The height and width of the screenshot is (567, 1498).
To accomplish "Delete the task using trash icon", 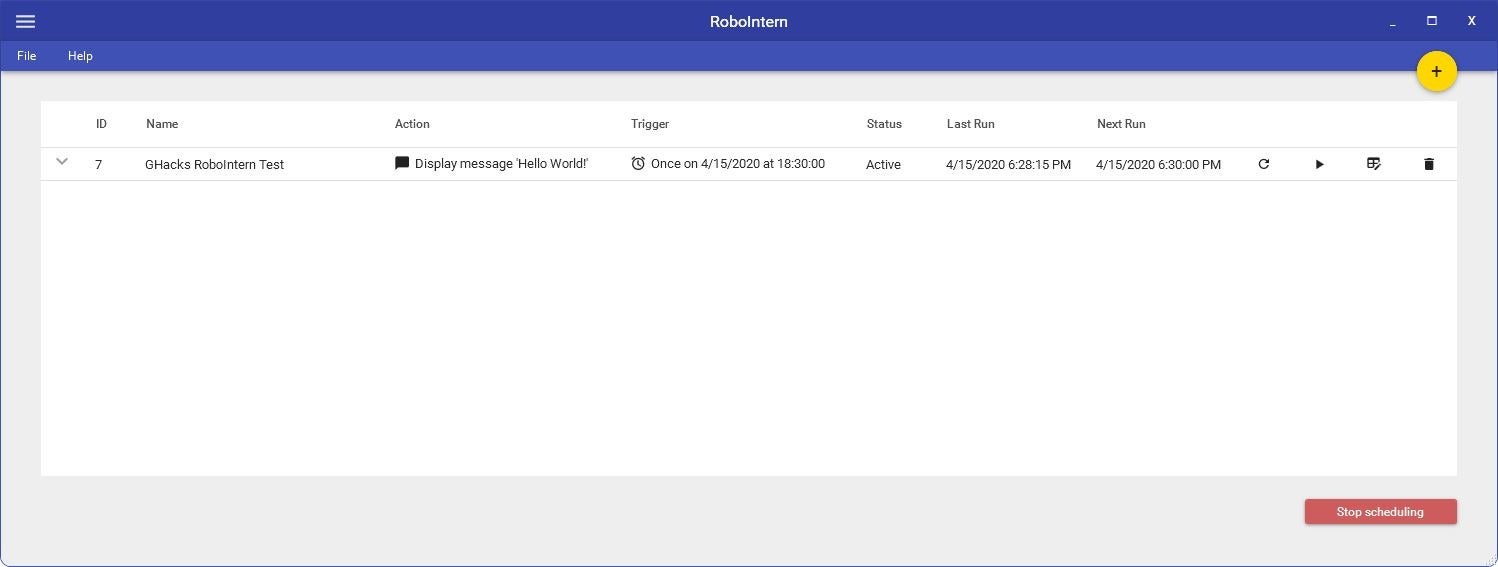I will pos(1428,164).
